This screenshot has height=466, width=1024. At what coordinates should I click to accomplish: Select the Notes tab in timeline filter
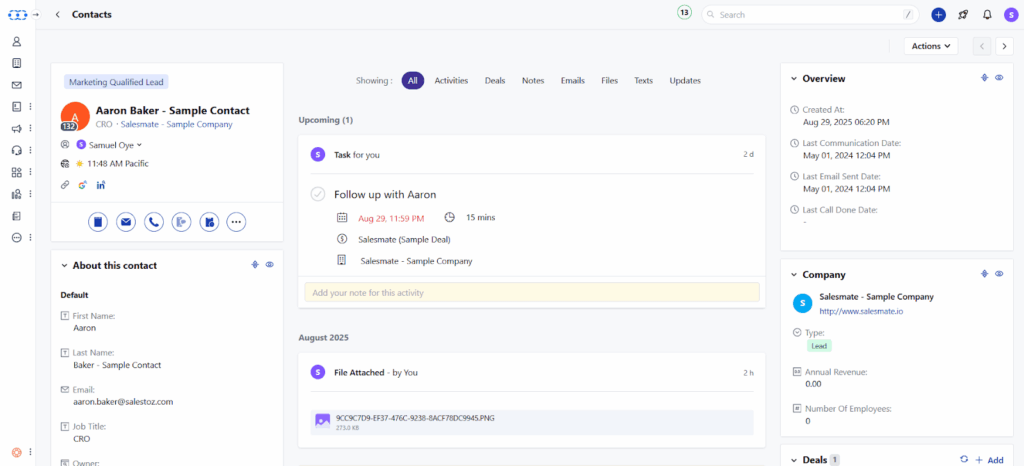tap(533, 81)
